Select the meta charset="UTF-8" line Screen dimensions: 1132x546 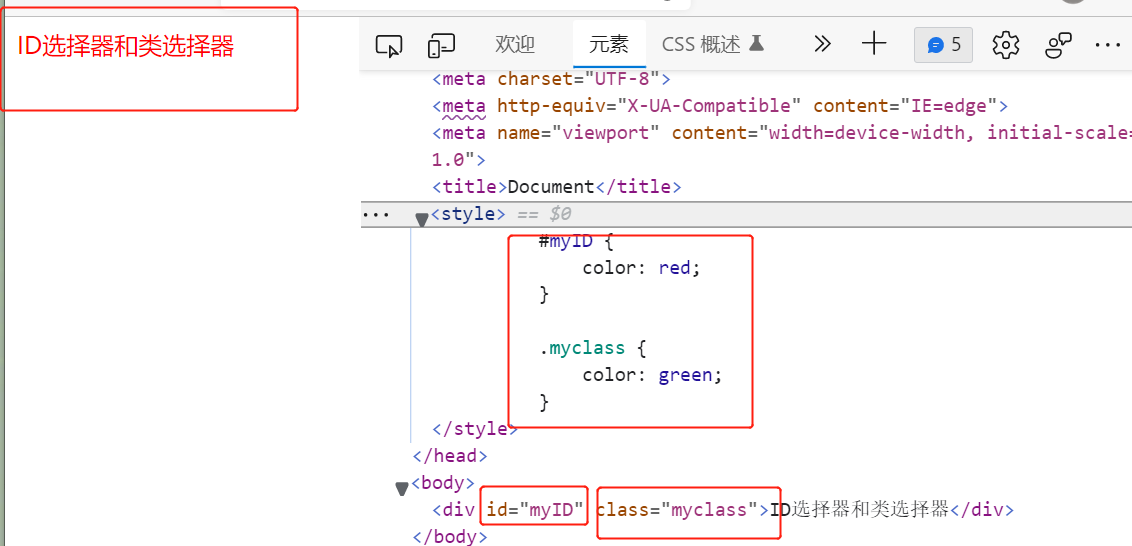click(x=551, y=79)
